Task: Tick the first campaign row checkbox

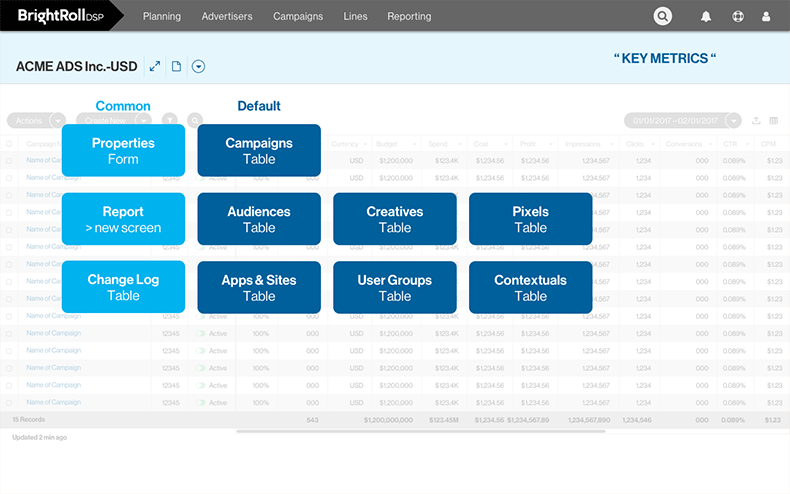Action: (9, 161)
